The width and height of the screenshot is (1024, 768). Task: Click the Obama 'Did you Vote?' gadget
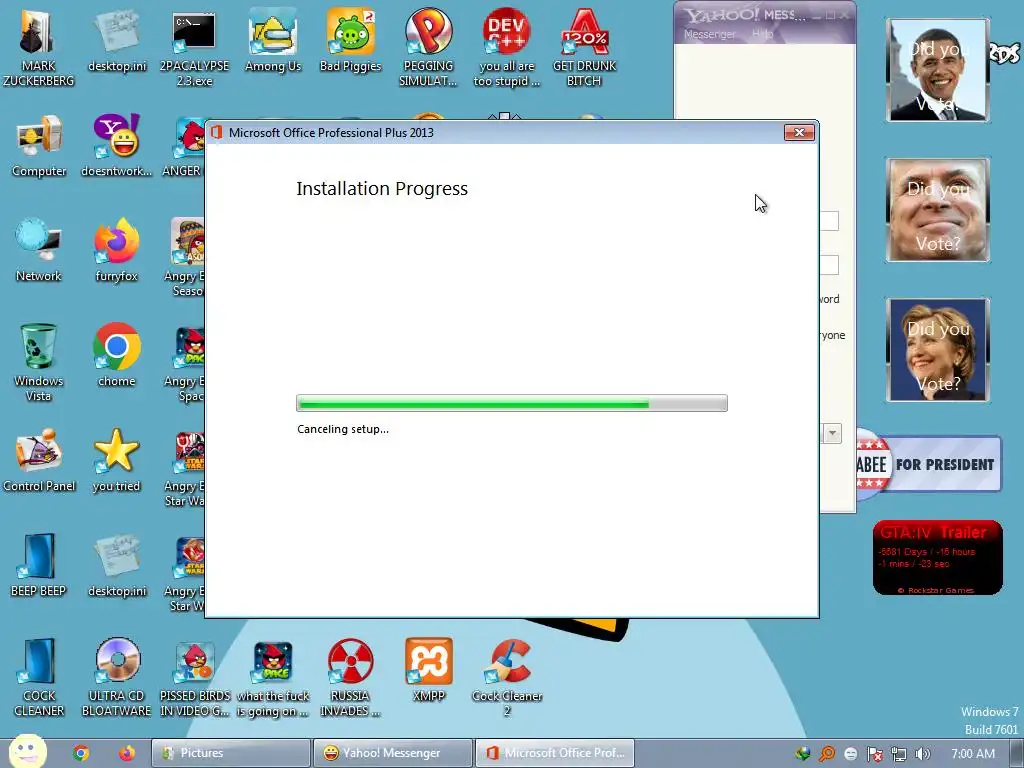tap(938, 71)
